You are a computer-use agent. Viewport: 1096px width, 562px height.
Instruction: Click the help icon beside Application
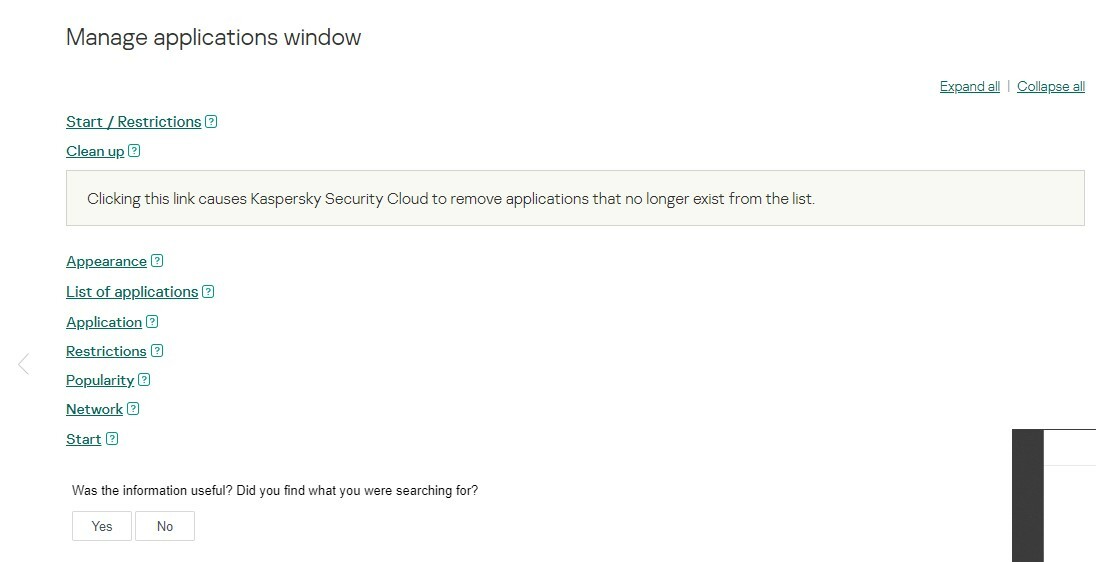click(x=152, y=322)
